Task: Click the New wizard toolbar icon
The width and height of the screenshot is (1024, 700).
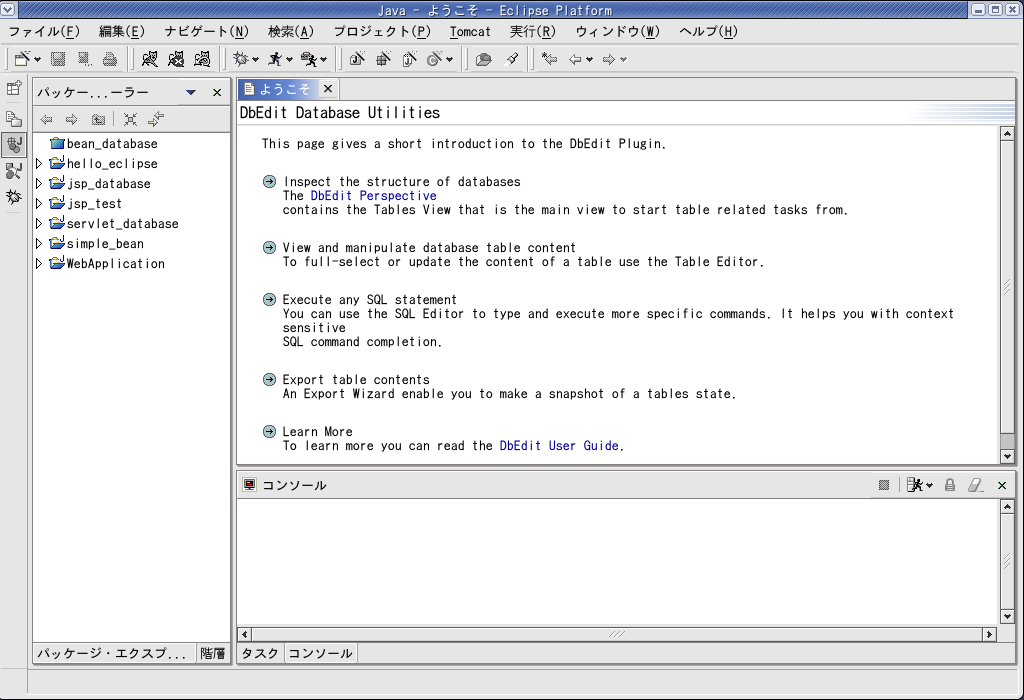Action: pos(22,59)
